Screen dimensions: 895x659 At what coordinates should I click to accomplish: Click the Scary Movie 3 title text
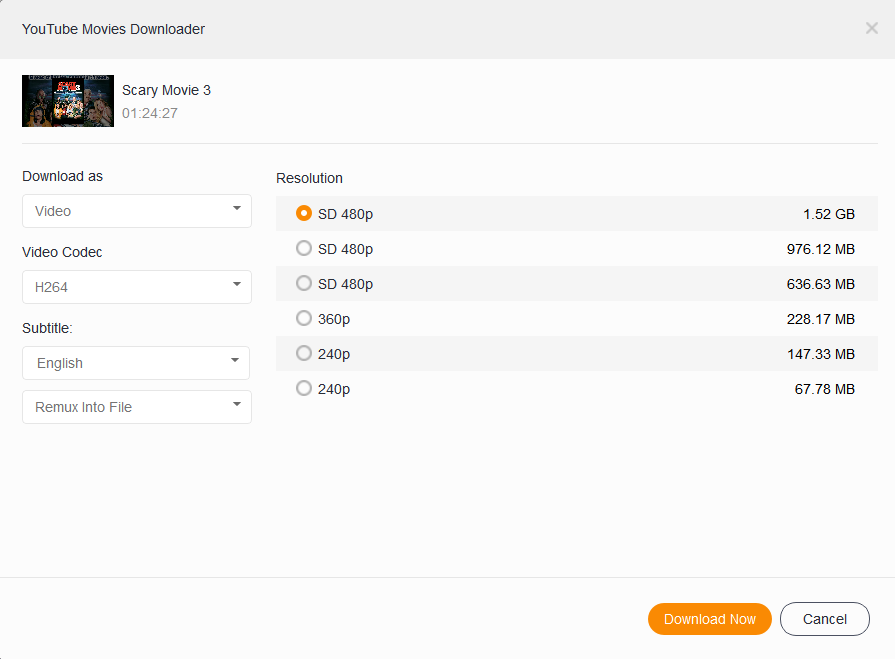pyautogui.click(x=166, y=90)
